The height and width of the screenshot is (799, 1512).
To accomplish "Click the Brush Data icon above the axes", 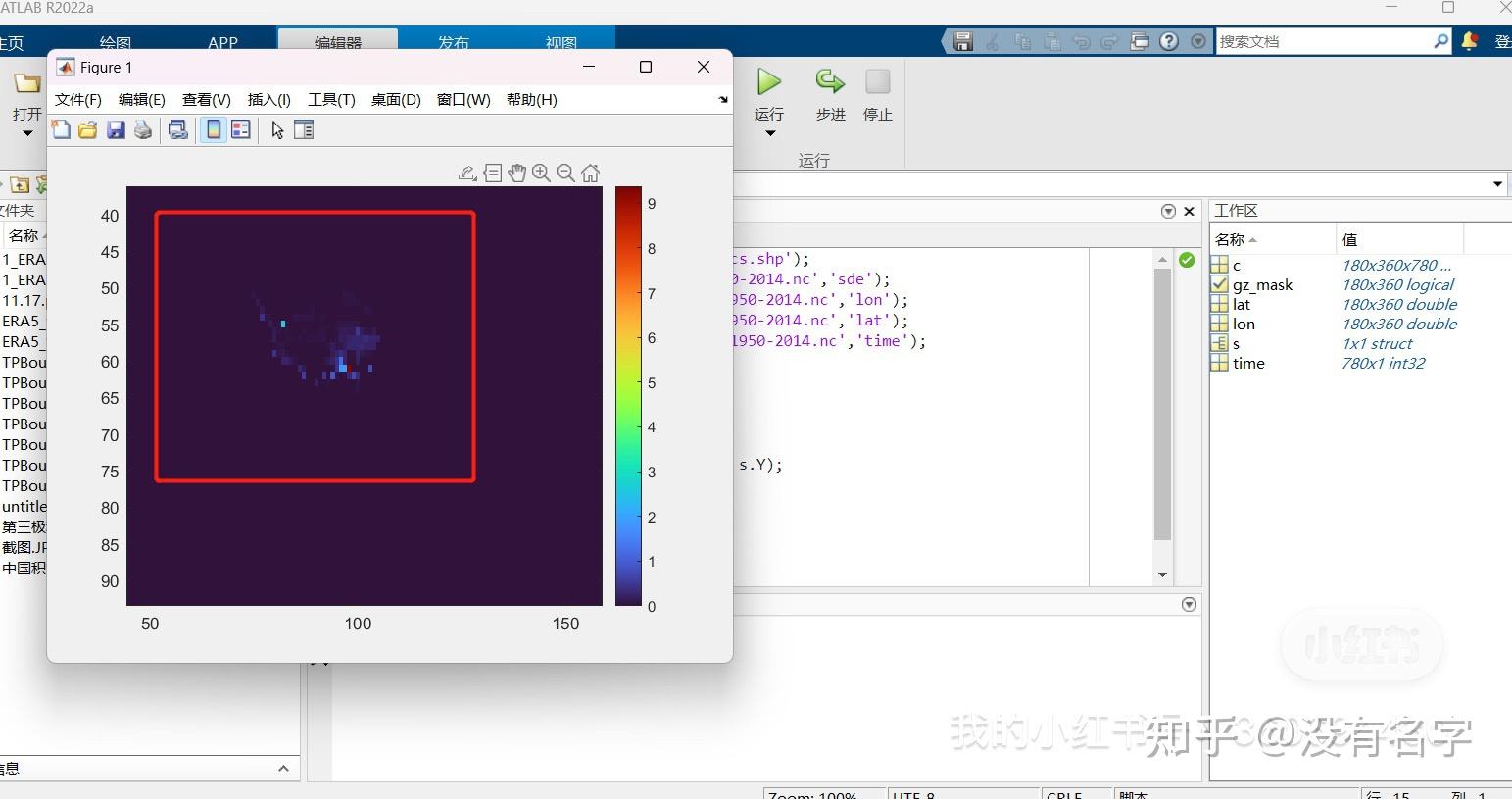I will pyautogui.click(x=467, y=174).
